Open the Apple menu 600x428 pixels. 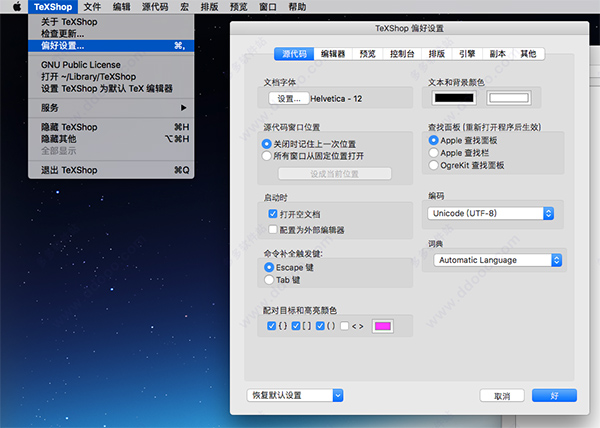(x=17, y=7)
